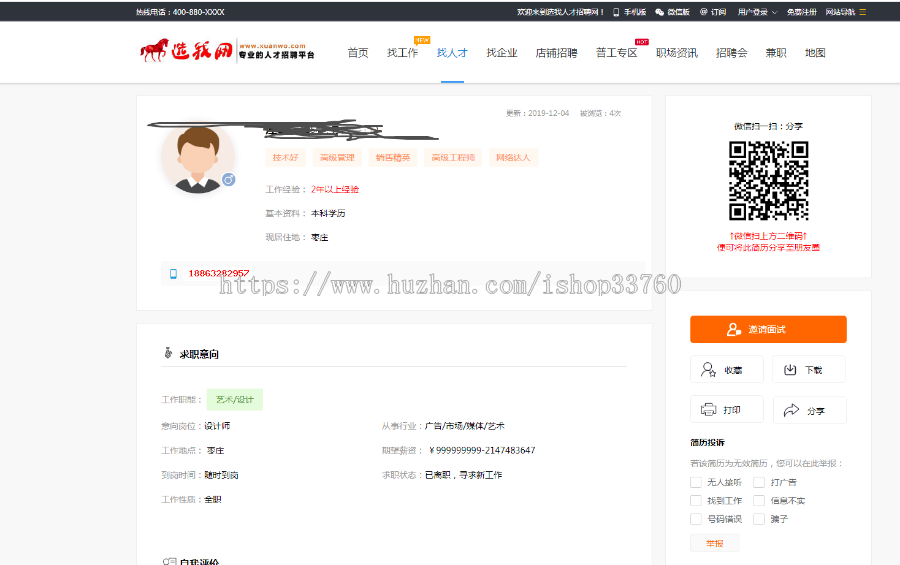Click the green 艺术/设计 job category tag

tap(235, 400)
